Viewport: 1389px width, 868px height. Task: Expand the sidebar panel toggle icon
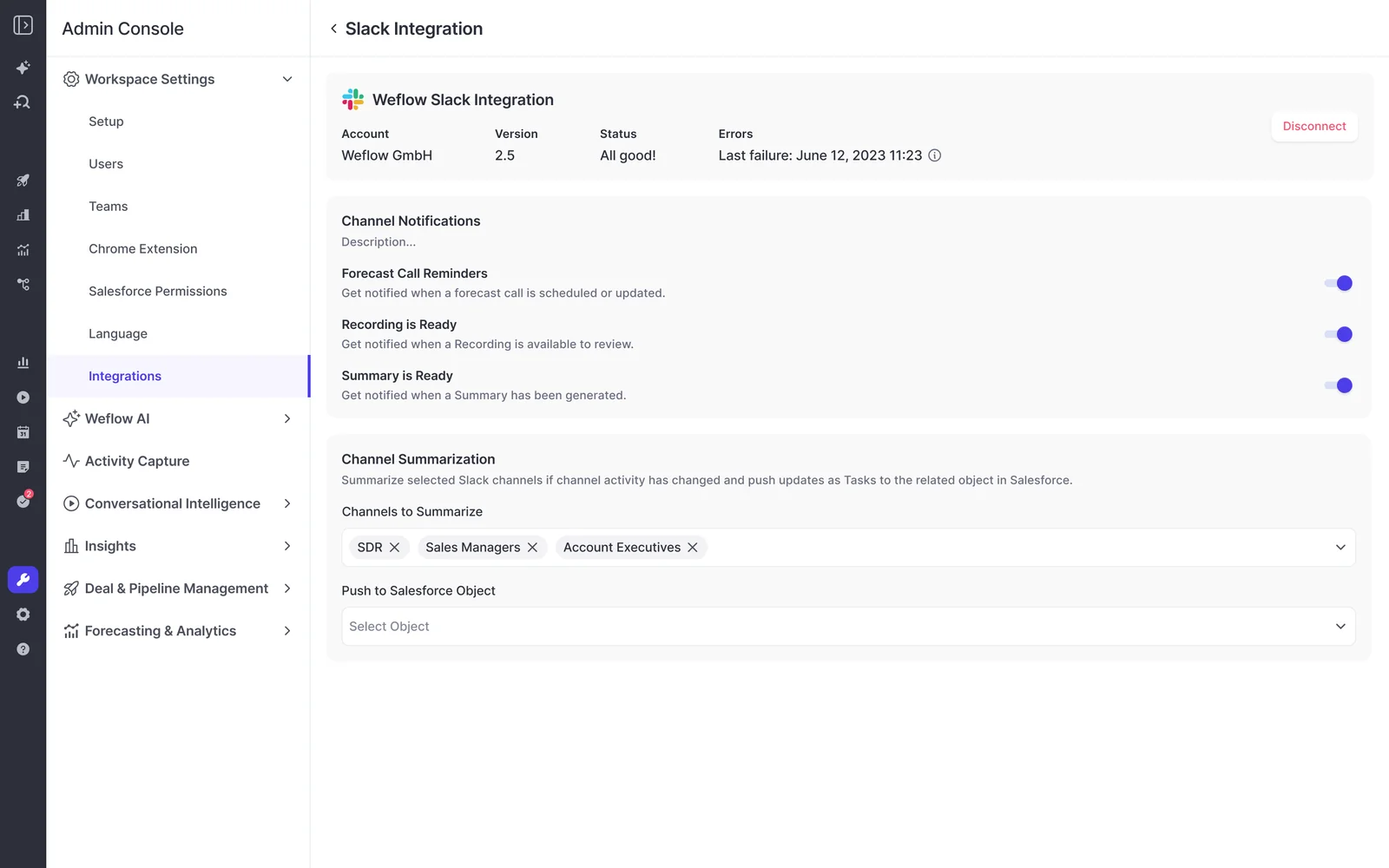pyautogui.click(x=23, y=25)
